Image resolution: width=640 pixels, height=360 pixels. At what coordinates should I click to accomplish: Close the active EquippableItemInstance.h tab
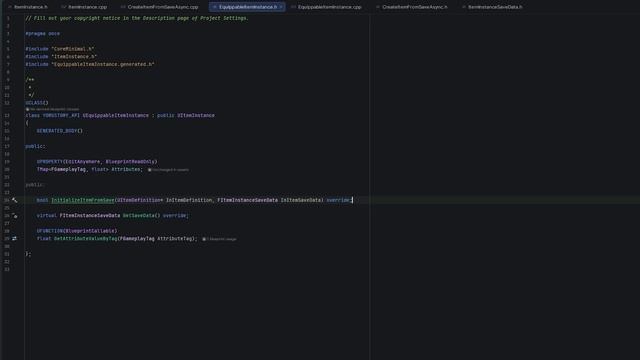point(281,7)
